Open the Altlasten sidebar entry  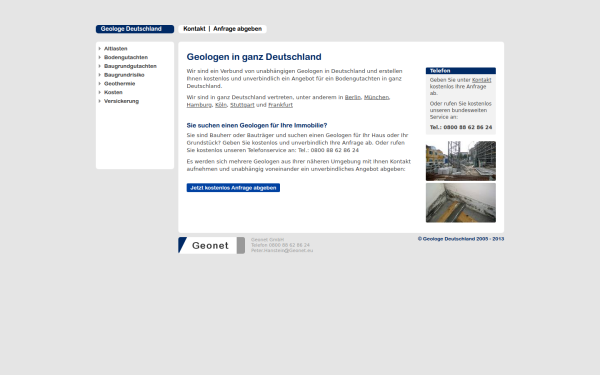tap(116, 49)
